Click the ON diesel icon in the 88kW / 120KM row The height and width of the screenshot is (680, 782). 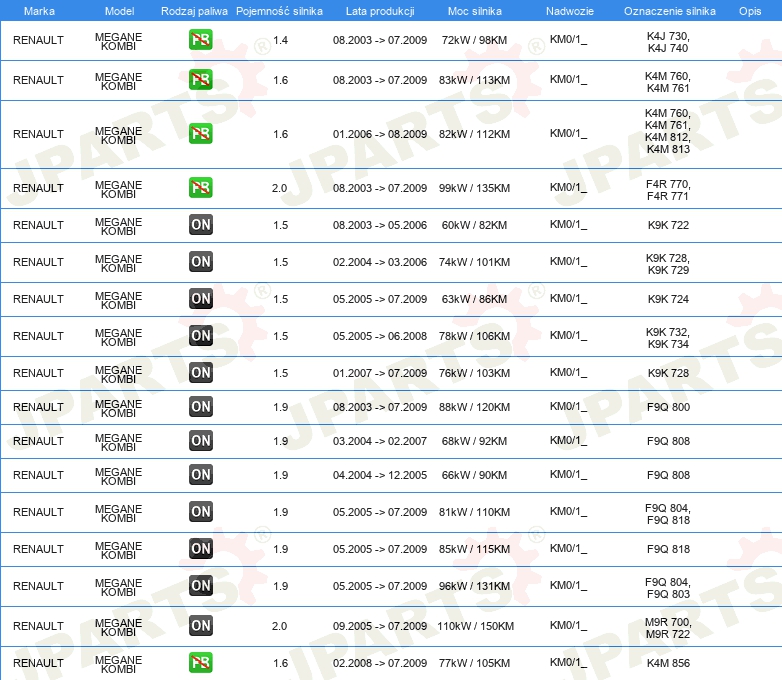(x=200, y=407)
